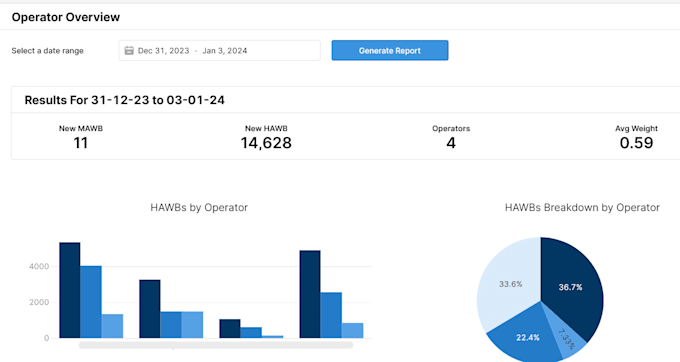Click the Operator Overview heading

coord(66,17)
